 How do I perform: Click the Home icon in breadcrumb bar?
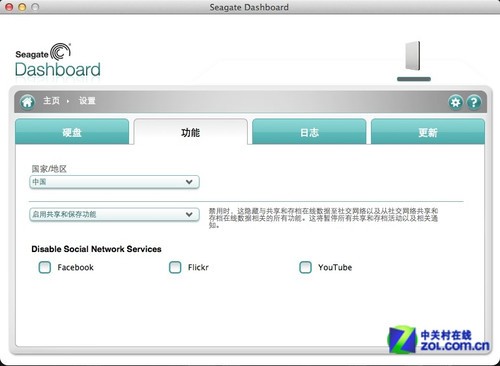tap(27, 101)
